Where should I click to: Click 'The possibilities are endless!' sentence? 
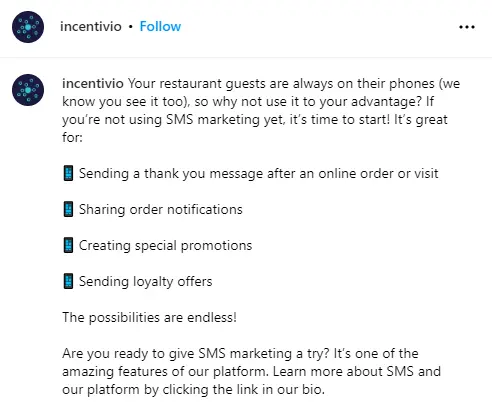click(x=149, y=317)
